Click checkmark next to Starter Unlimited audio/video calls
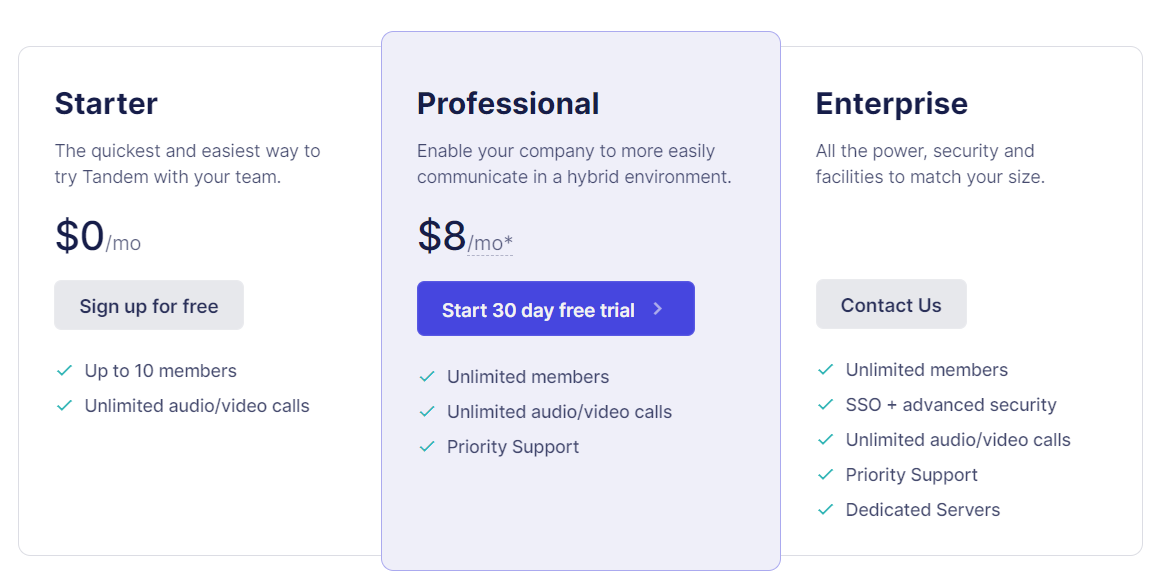Screen dimensions: 1156x577 [x=64, y=406]
